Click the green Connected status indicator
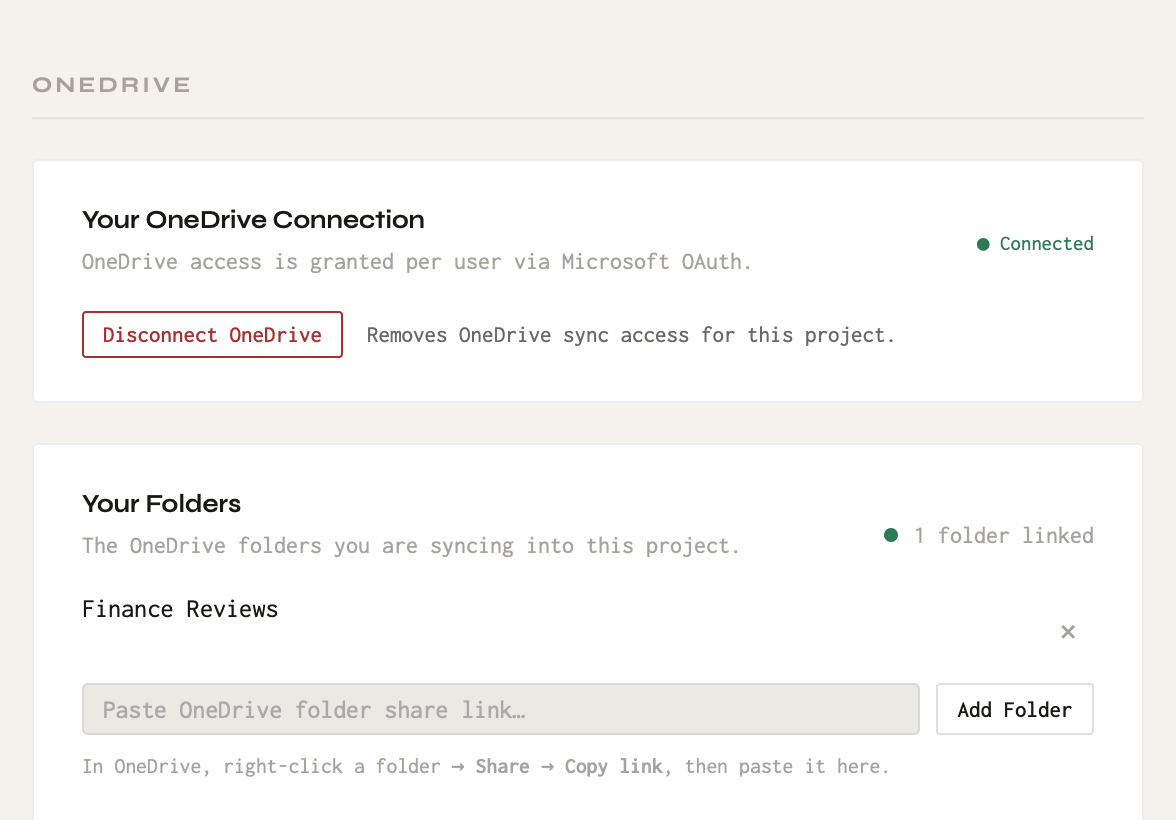This screenshot has height=820, width=1176. point(1035,244)
